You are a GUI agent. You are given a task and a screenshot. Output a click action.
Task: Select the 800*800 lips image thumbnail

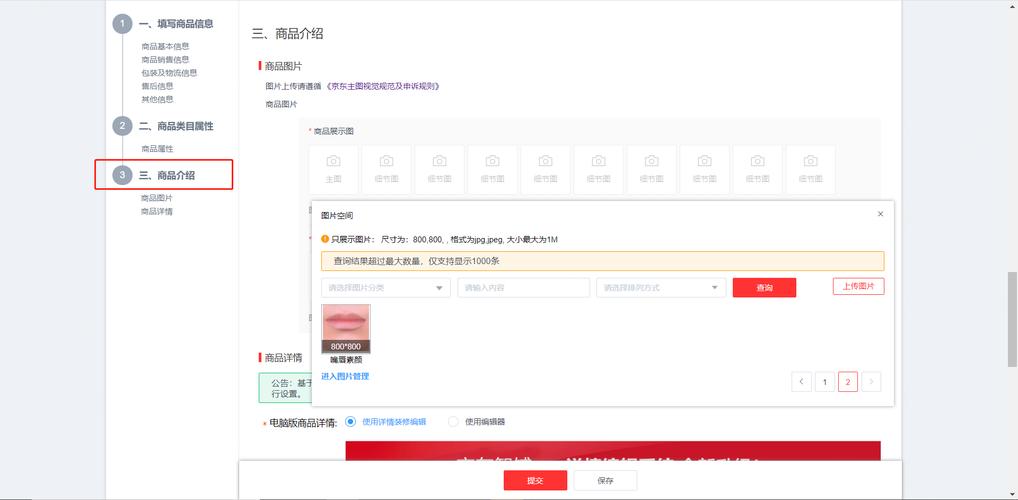click(x=346, y=329)
